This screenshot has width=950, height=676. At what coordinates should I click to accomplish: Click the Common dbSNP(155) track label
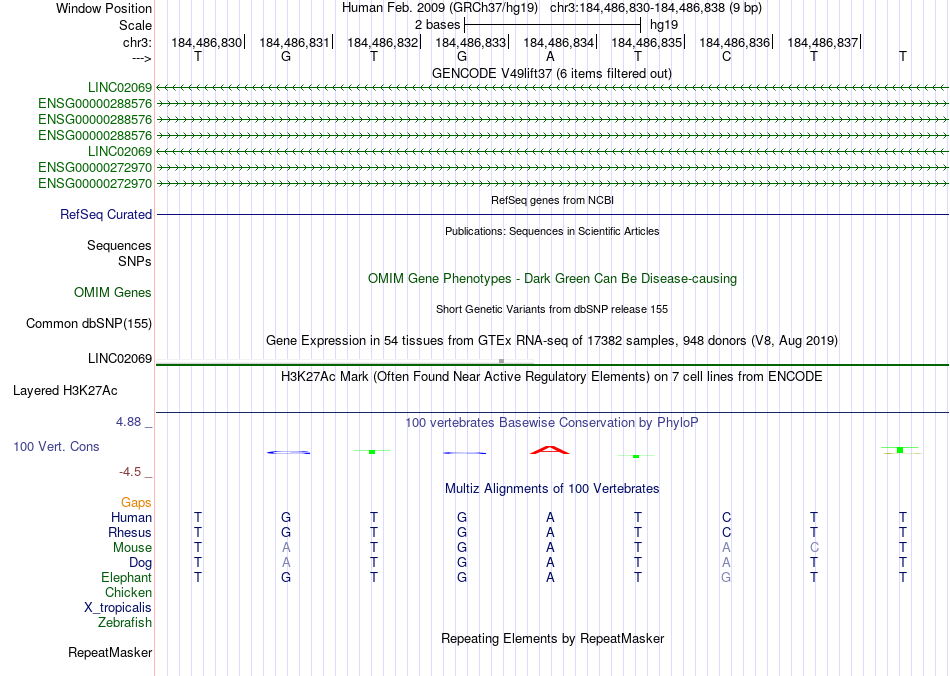click(89, 323)
